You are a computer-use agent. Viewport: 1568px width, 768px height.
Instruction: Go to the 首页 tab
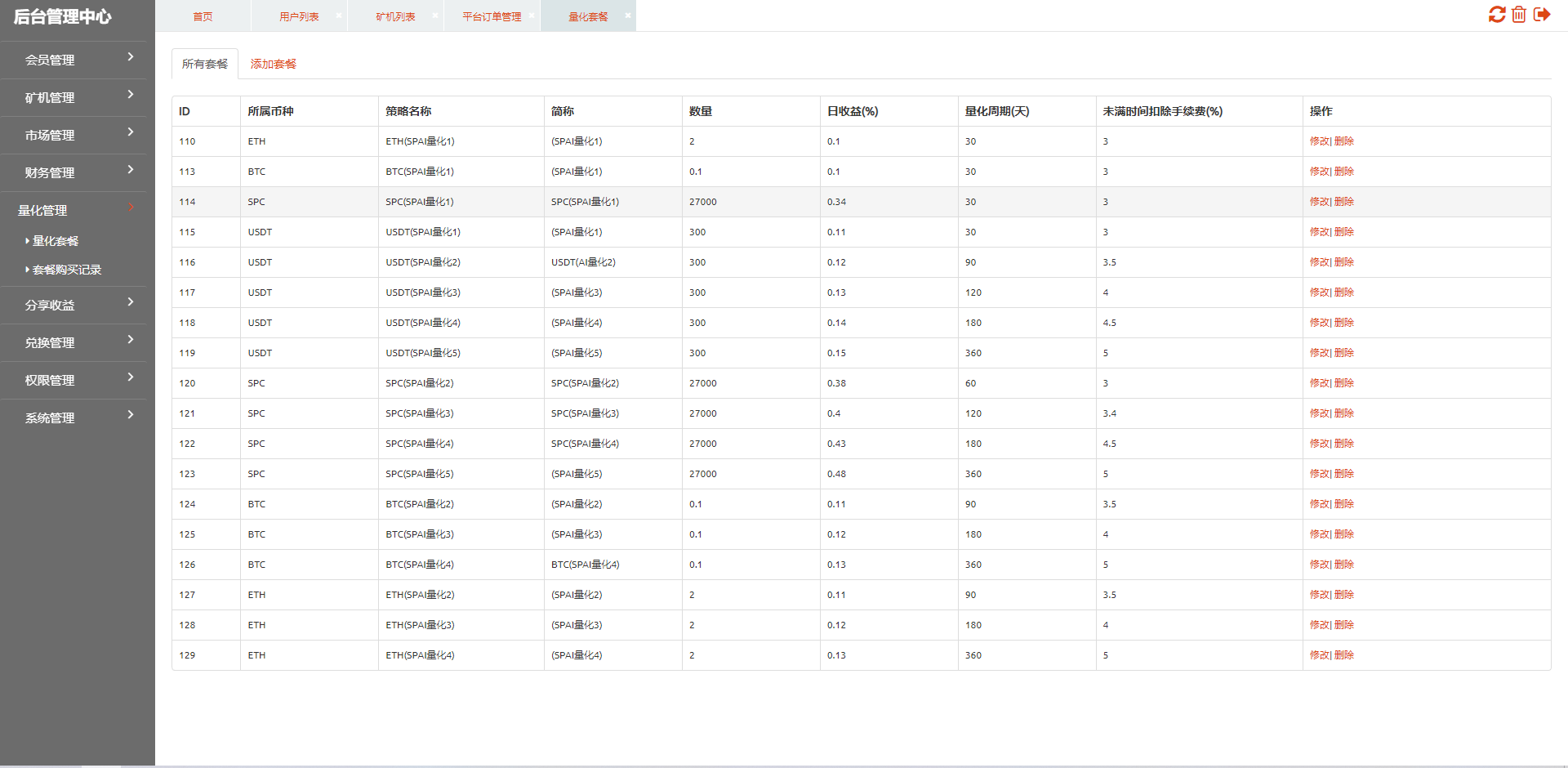coord(203,16)
